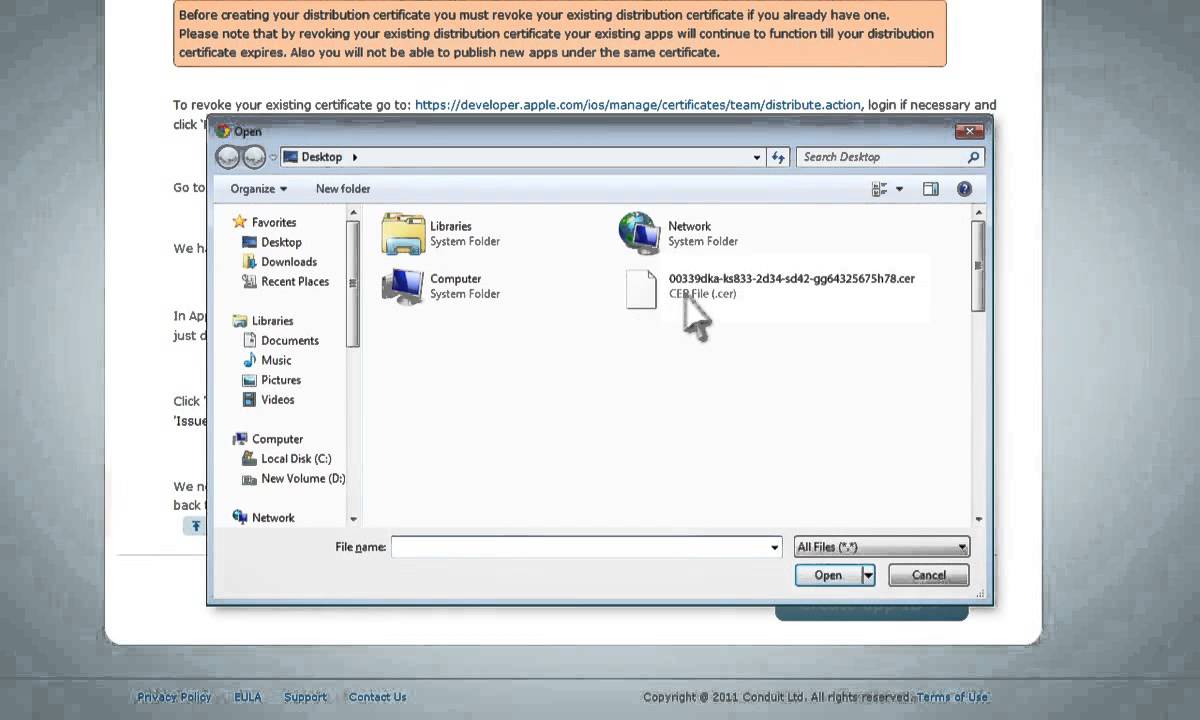Open the EULA footer link

pos(247,697)
